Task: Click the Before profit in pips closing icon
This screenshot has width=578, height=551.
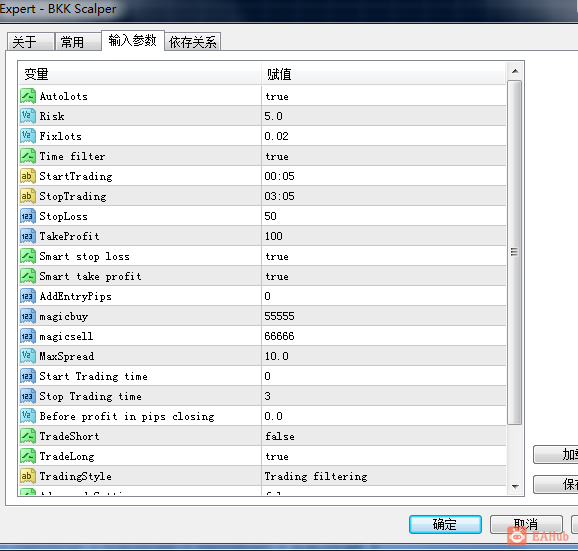Action: coord(28,416)
